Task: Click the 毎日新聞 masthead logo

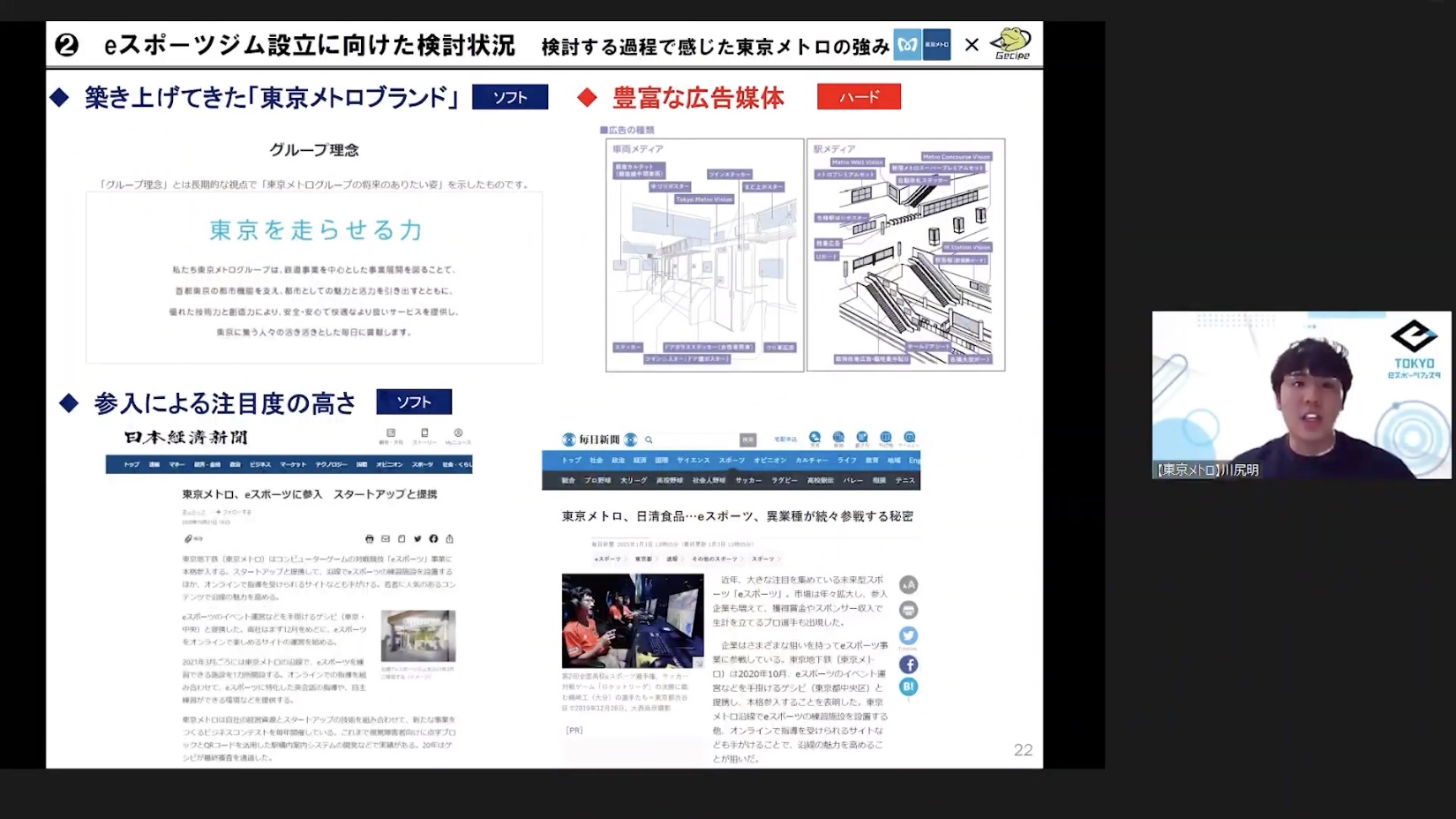Action: pos(599,440)
